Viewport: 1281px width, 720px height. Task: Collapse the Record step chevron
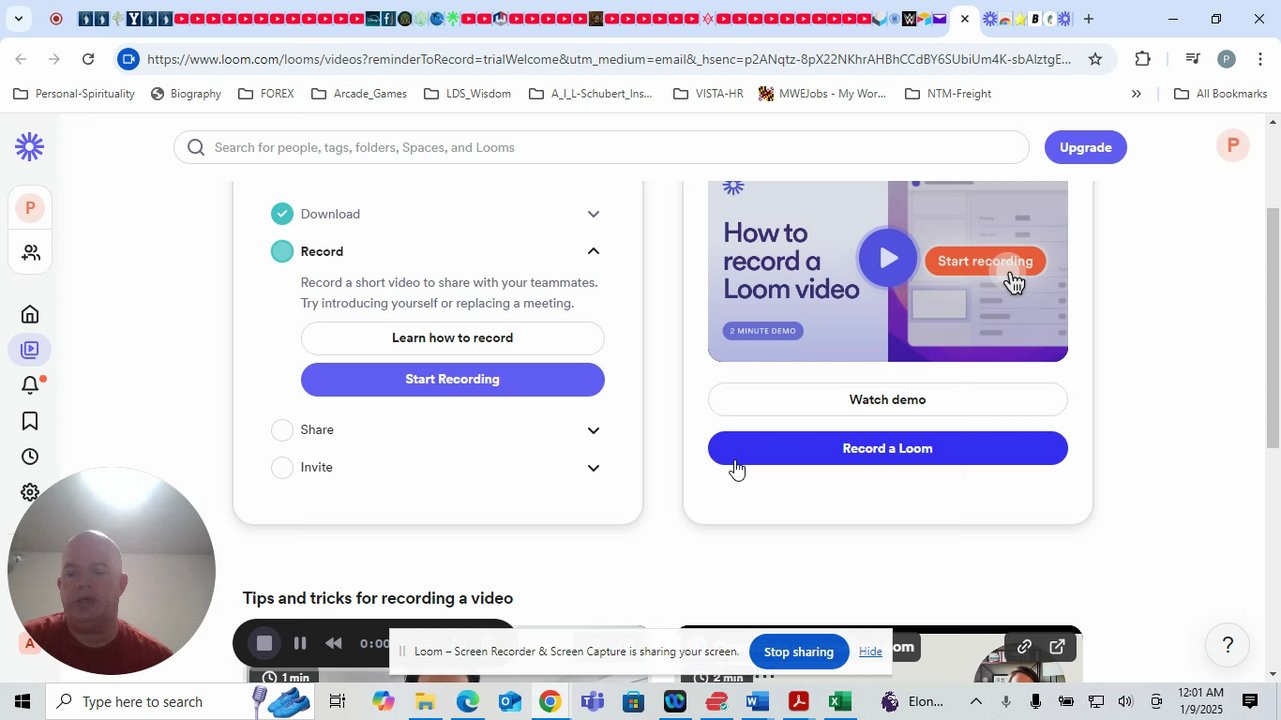(593, 251)
